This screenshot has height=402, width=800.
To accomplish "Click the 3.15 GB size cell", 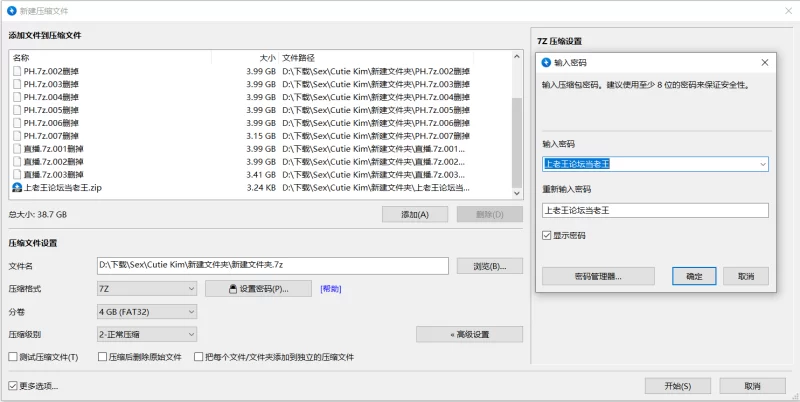I will coord(261,136).
